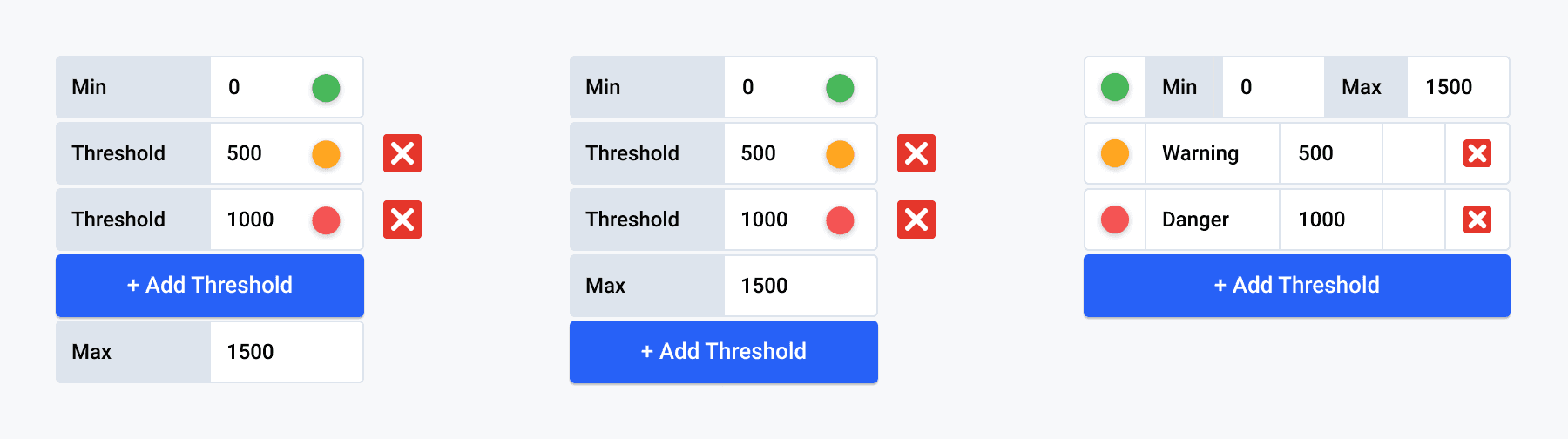Click the red color dot beside Danger
Screen dimensions: 1568x439
pyautogui.click(x=1115, y=219)
